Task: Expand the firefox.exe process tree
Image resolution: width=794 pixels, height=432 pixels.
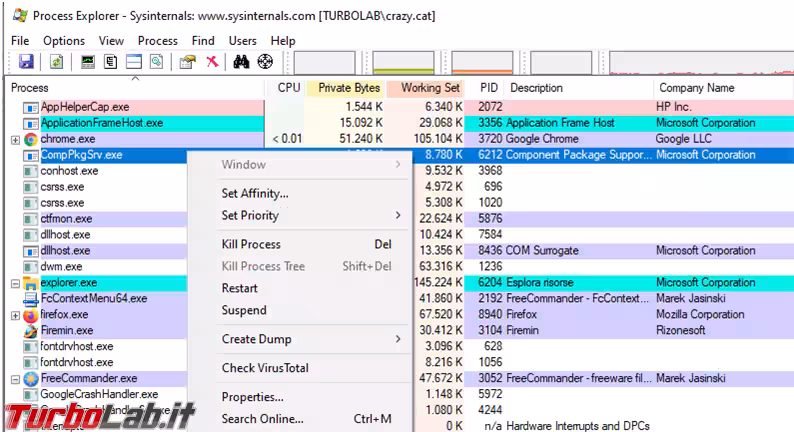Action: coord(15,315)
